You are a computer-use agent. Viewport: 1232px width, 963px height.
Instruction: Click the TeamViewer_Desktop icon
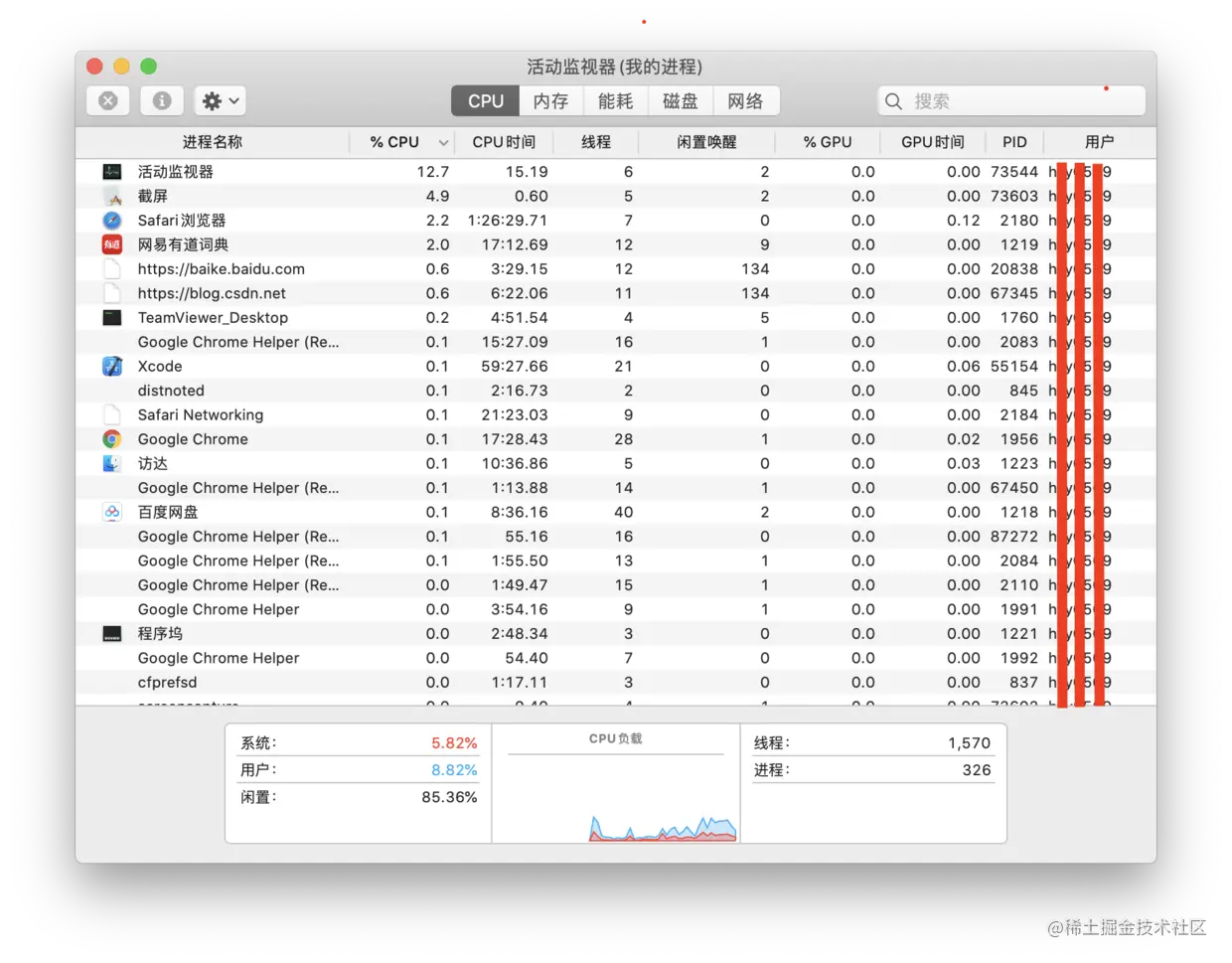tap(112, 318)
